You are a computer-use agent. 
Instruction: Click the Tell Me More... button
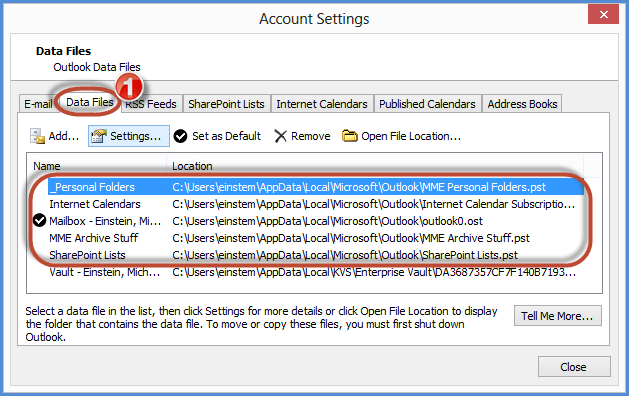click(x=558, y=316)
